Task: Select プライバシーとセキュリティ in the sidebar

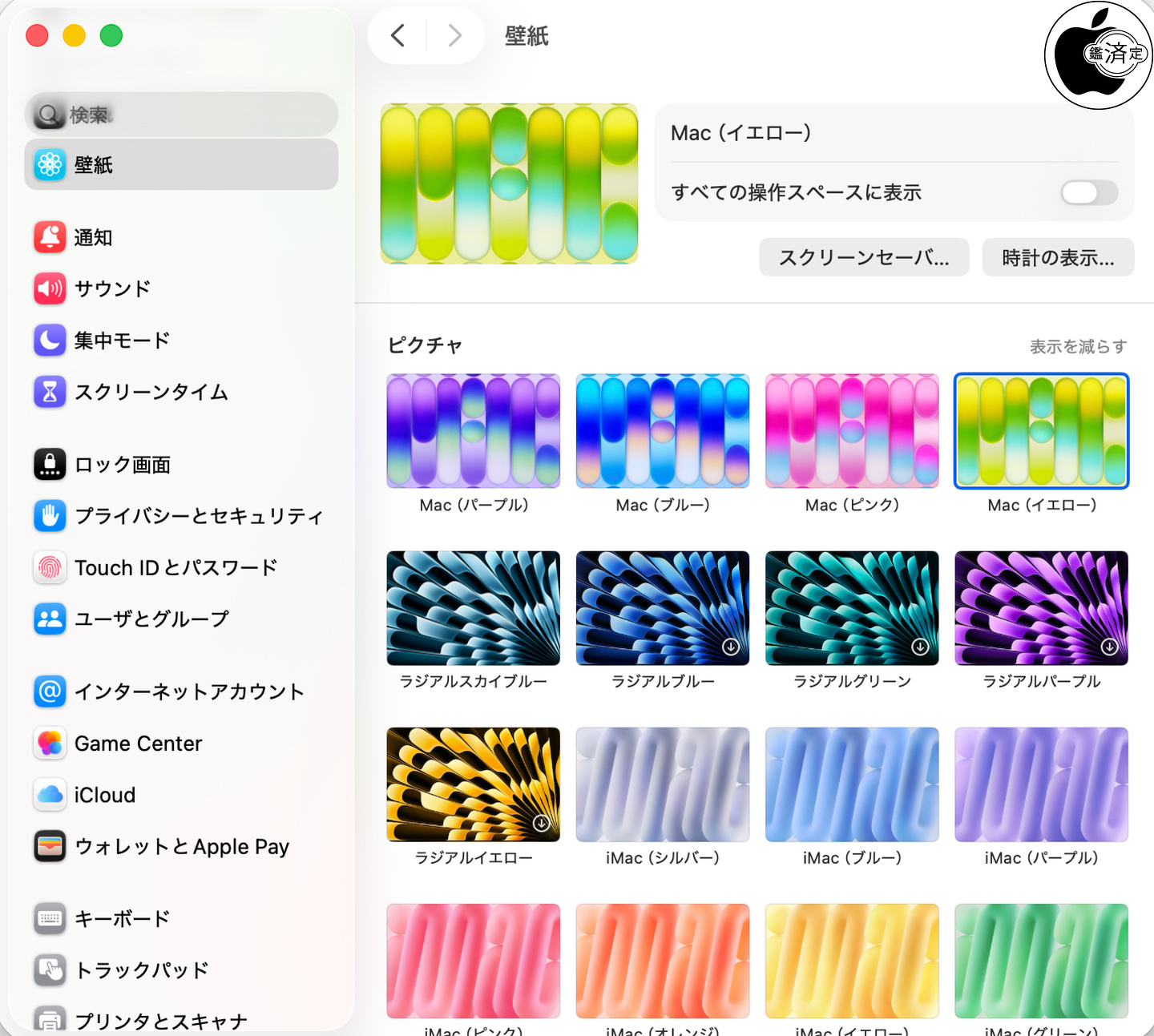Action: click(198, 516)
